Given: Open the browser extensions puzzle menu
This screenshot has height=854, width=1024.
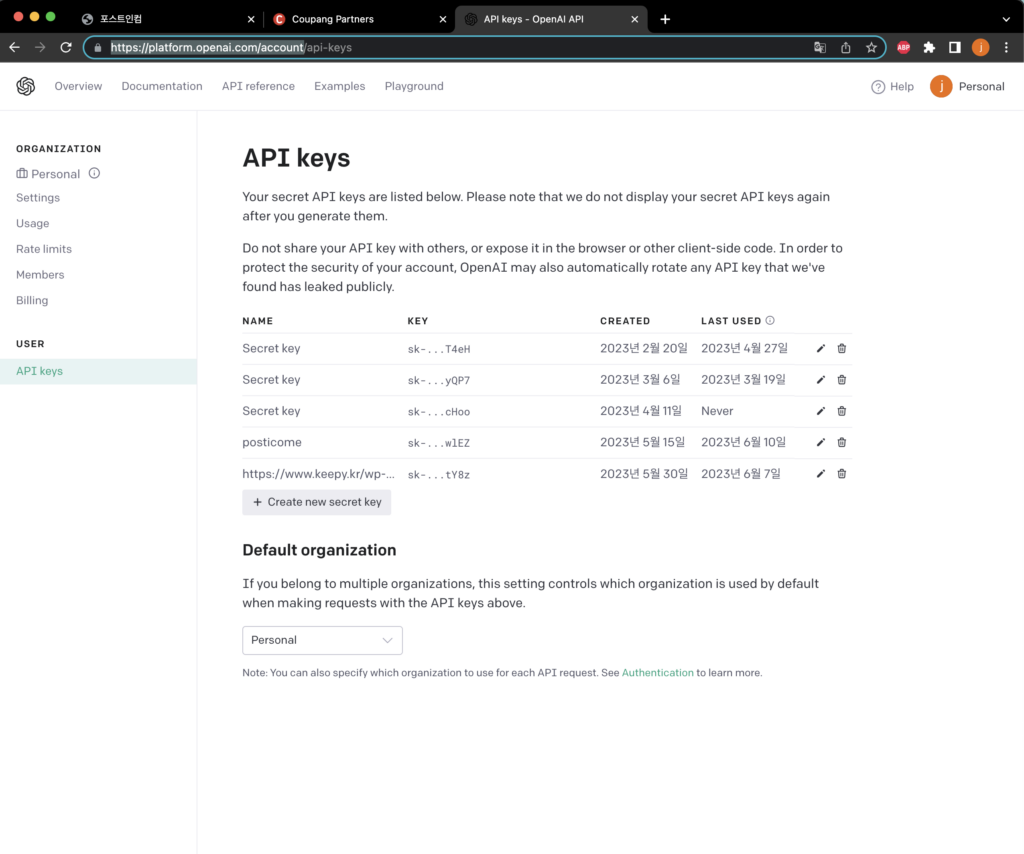Looking at the screenshot, I should pyautogui.click(x=929, y=48).
